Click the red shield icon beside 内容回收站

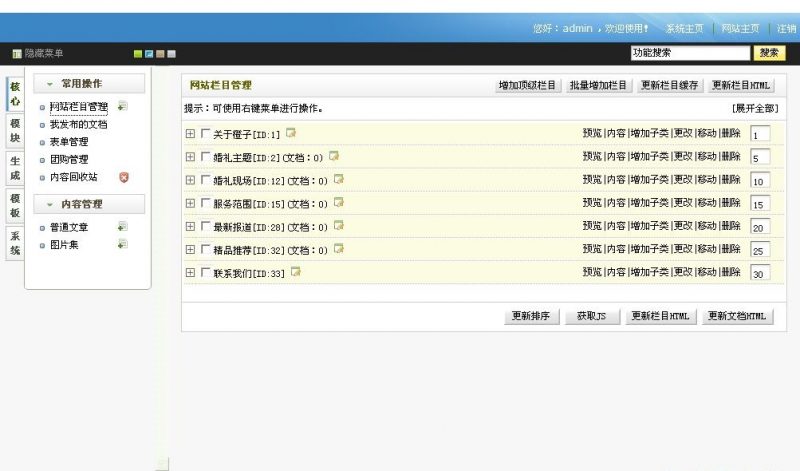pos(123,177)
